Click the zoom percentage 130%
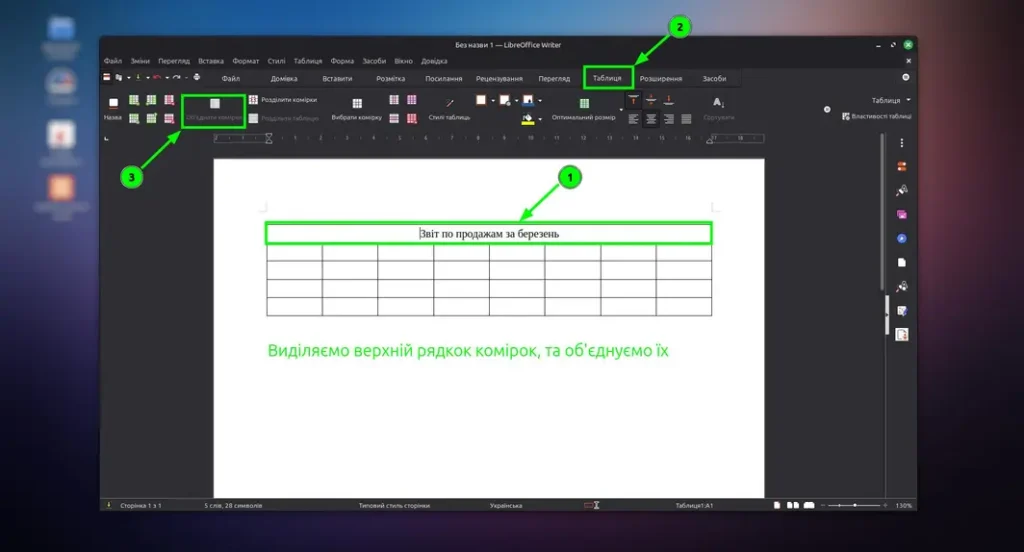Screen dimensions: 1024x552 click(904, 506)
